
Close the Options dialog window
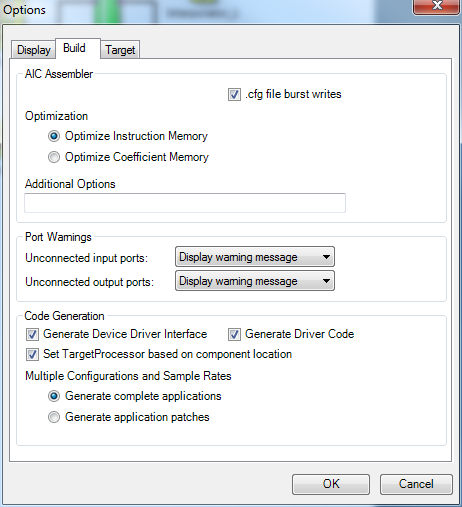click(437, 7)
